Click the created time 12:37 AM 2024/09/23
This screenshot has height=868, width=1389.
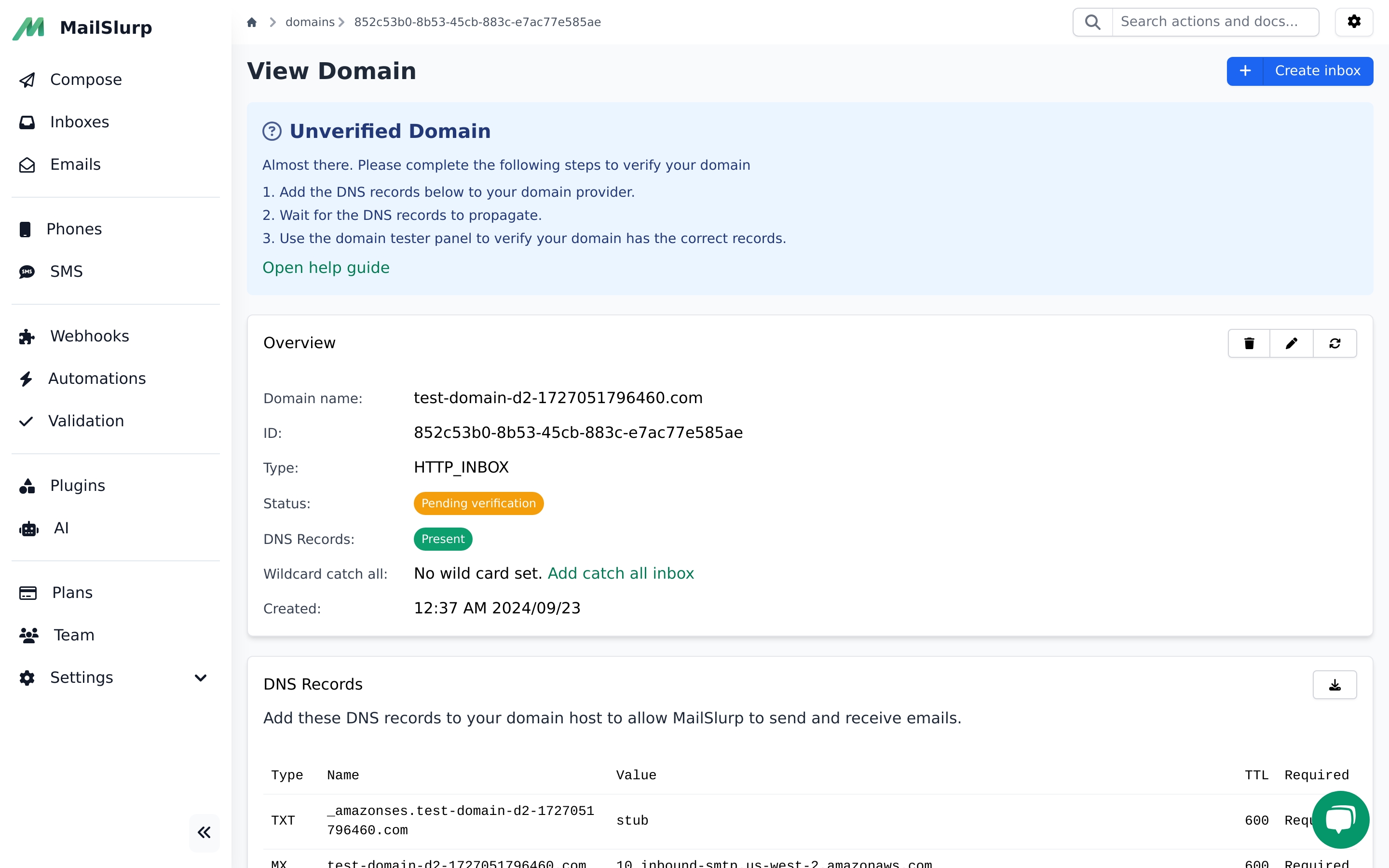click(x=497, y=608)
